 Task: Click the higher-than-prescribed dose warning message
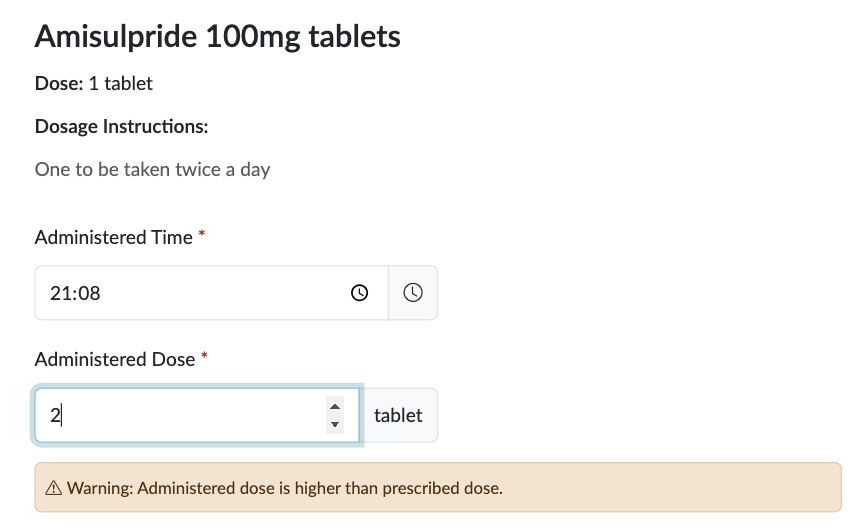(284, 489)
